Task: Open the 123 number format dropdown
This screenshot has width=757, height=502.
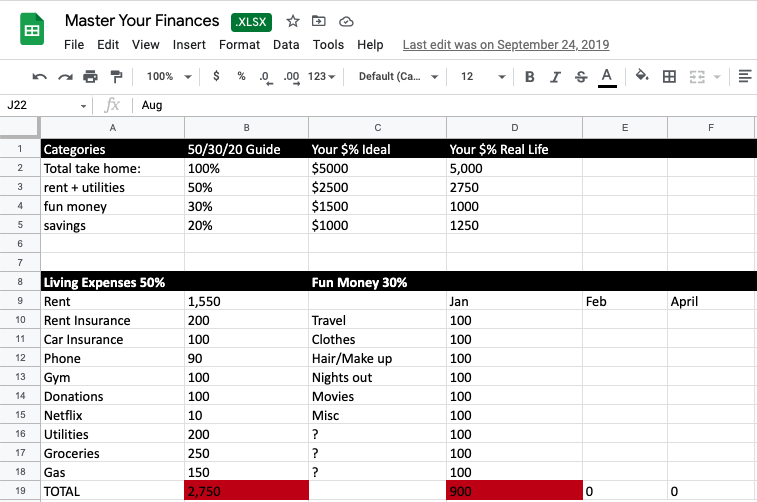Action: 322,76
